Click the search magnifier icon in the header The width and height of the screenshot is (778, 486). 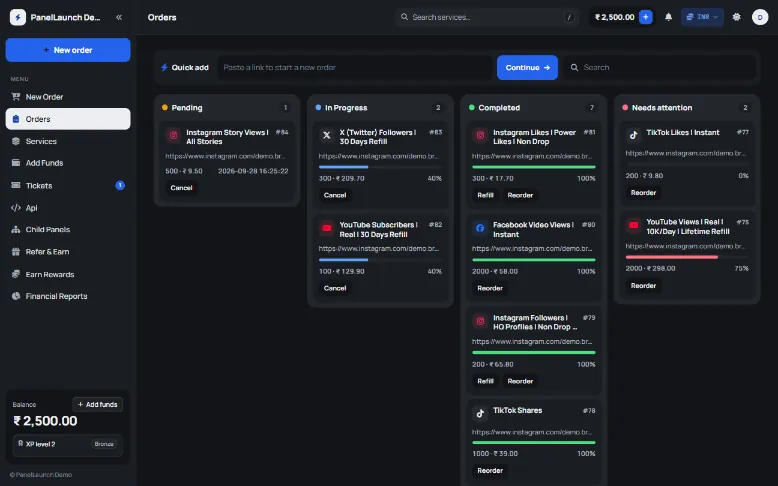(x=404, y=17)
